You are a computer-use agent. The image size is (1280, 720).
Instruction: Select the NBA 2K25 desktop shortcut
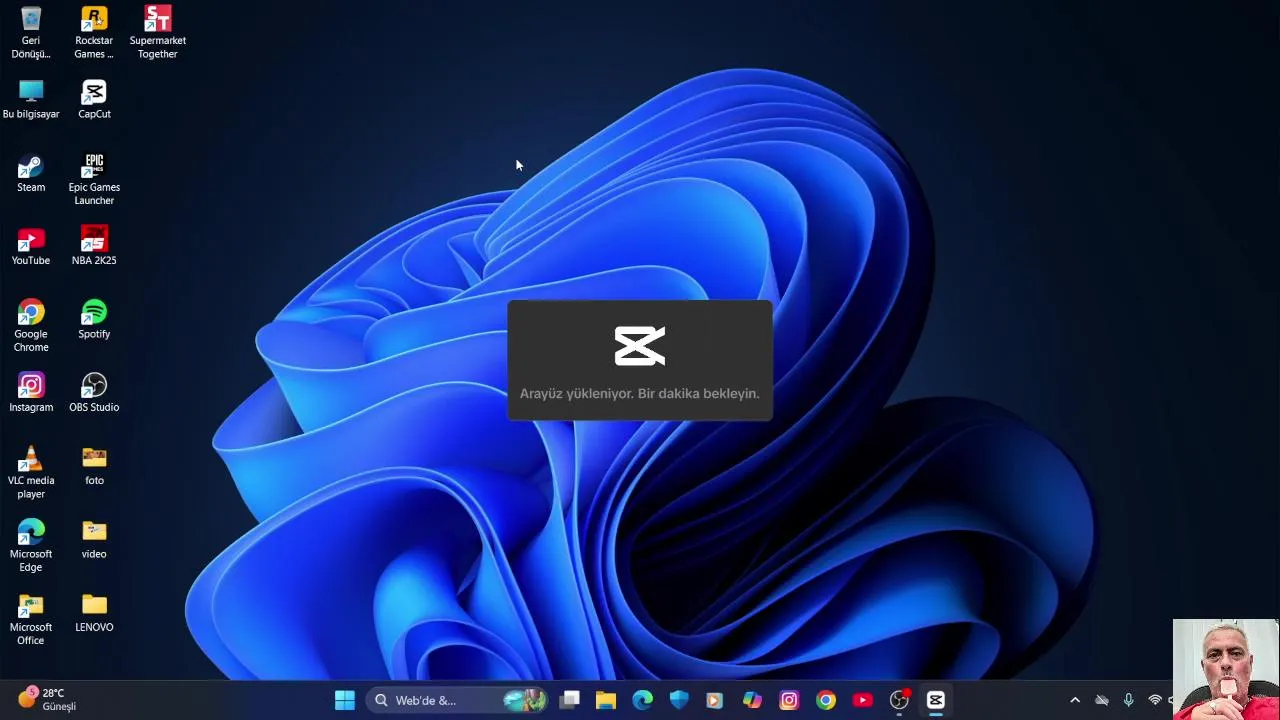94,246
